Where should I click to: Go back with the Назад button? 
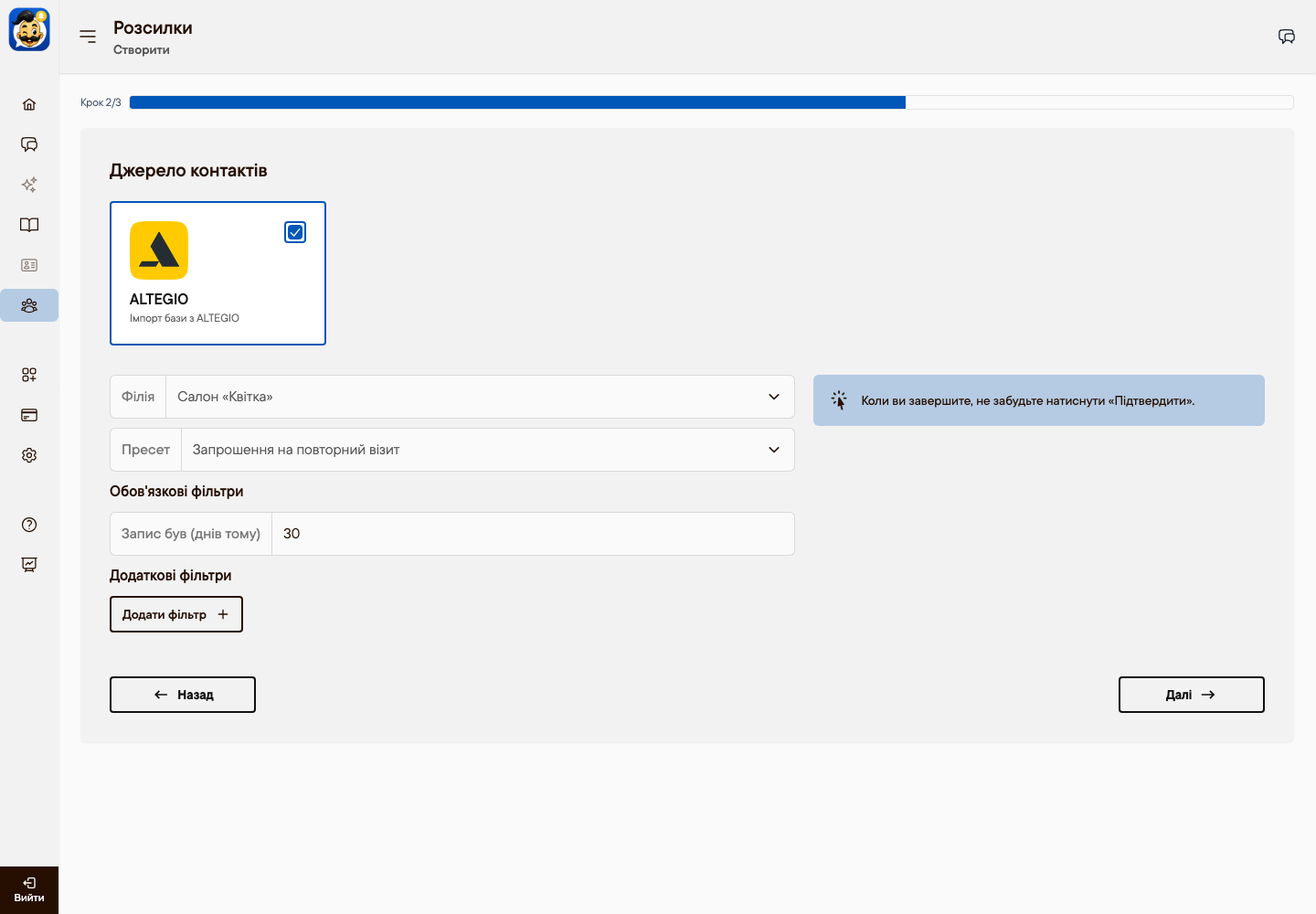point(183,695)
